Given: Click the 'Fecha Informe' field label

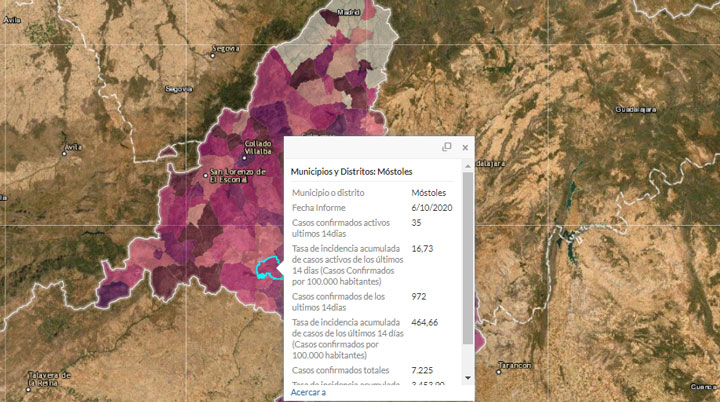Looking at the screenshot, I should [319, 208].
